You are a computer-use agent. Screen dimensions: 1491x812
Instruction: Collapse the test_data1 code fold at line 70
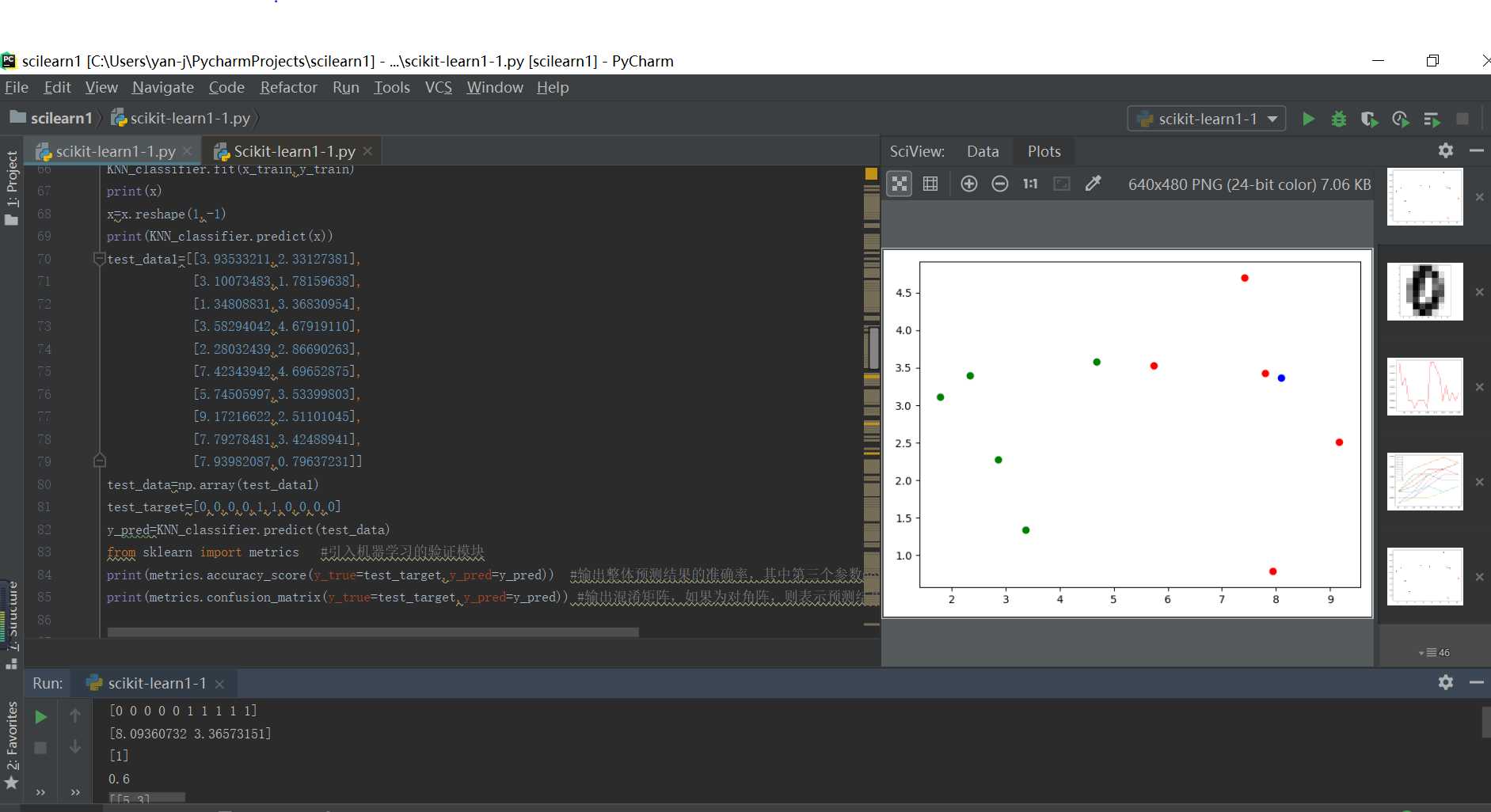point(99,258)
